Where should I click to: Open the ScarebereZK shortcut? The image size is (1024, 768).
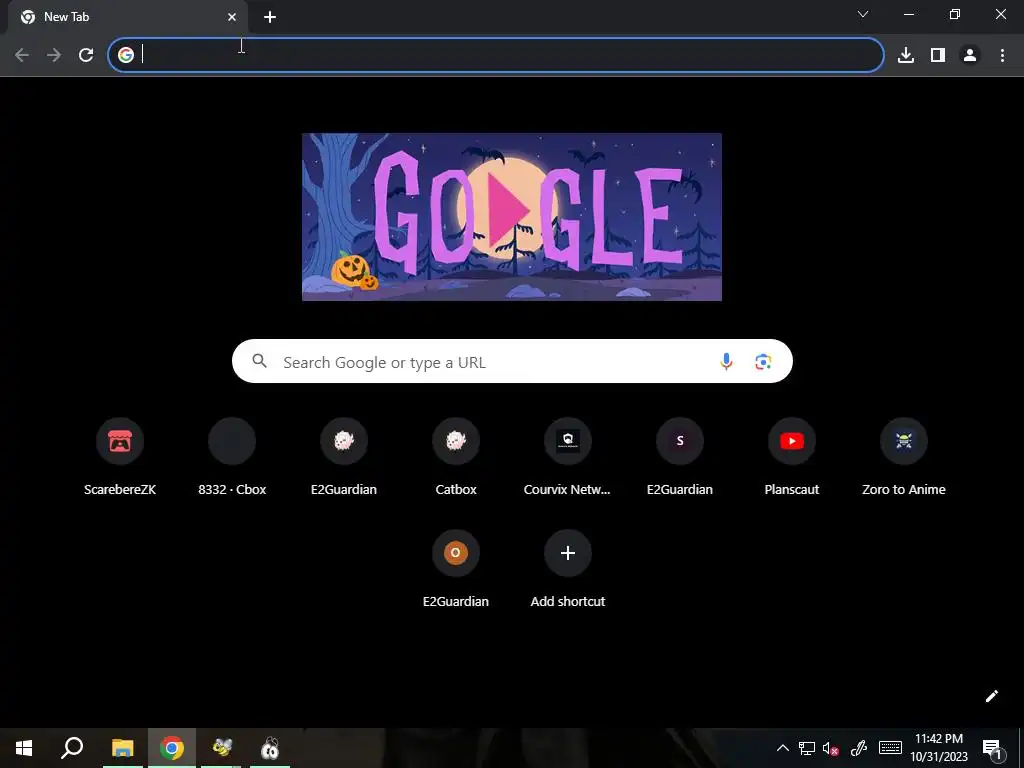120,458
